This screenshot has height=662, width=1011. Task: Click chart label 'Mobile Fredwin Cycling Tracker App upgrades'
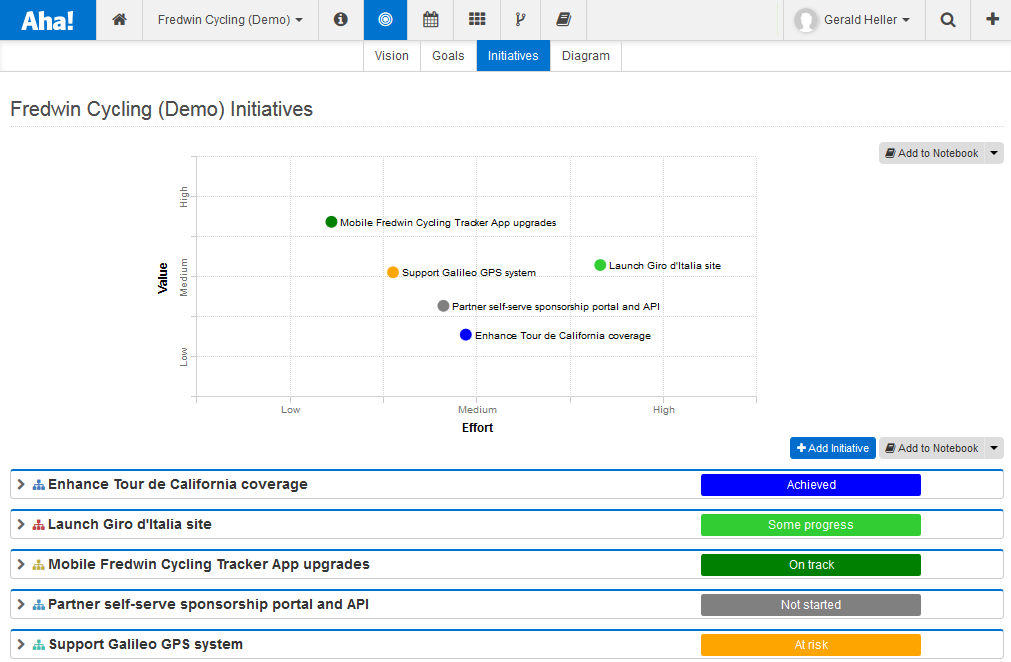coord(448,222)
